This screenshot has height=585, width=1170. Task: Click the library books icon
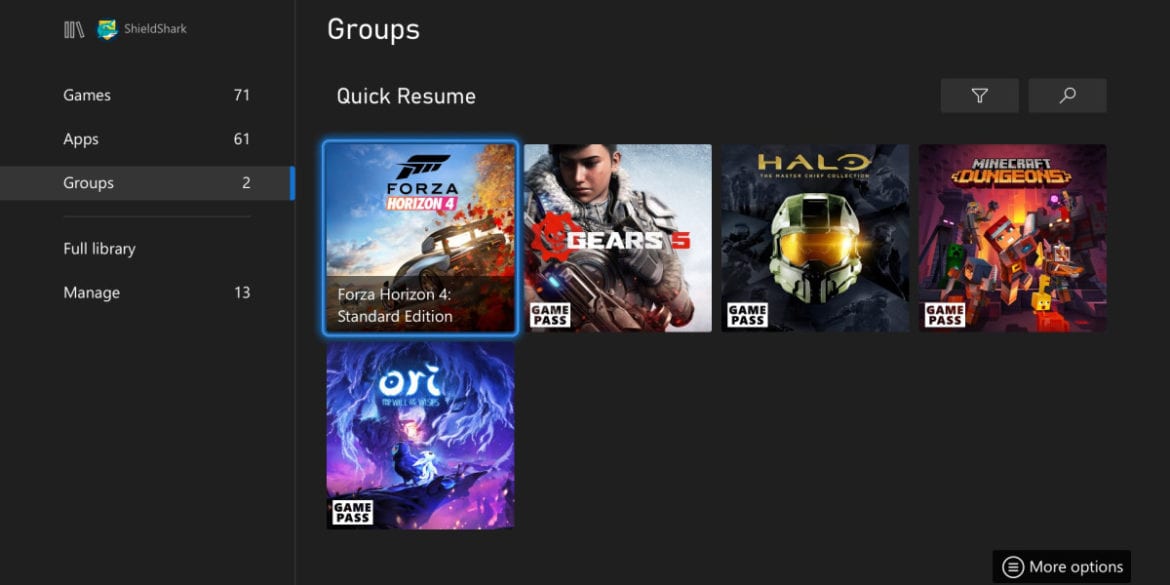click(x=74, y=30)
